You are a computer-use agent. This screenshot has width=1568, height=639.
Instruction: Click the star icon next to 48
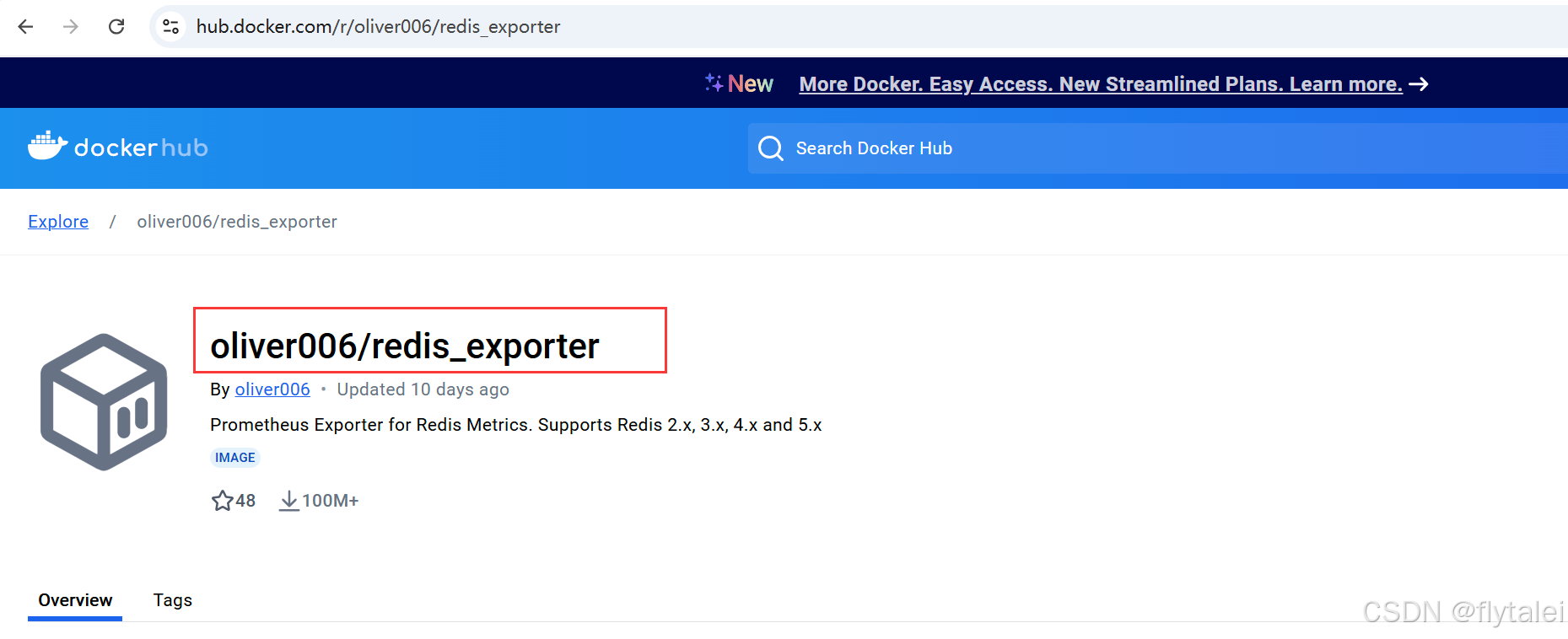(222, 501)
